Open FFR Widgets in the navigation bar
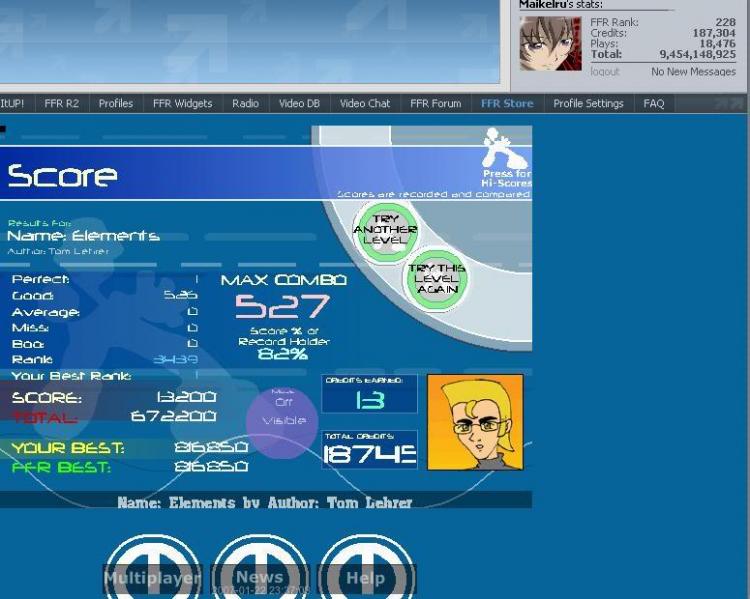This screenshot has width=750, height=599. tap(183, 103)
